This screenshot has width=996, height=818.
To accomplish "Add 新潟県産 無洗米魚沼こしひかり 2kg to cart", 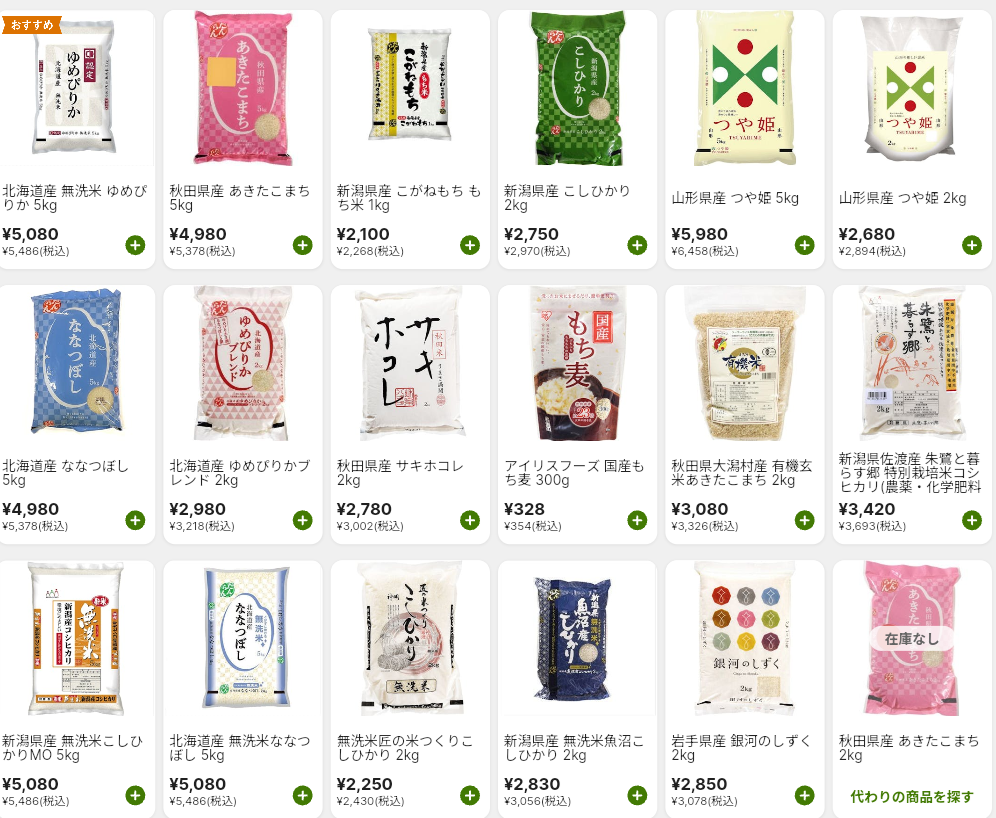I will coord(637,795).
